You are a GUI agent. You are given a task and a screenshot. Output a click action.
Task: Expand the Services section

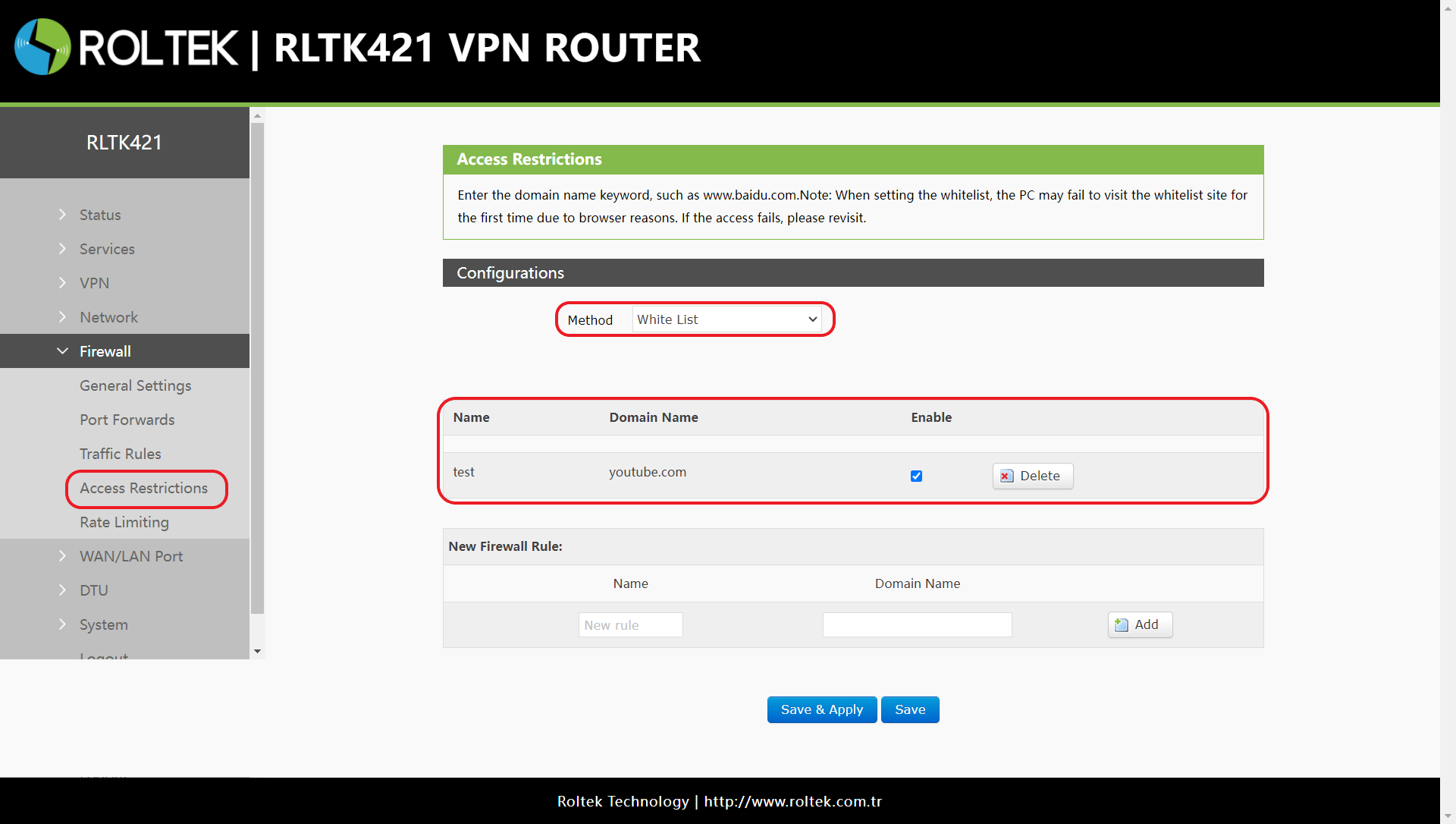point(107,249)
